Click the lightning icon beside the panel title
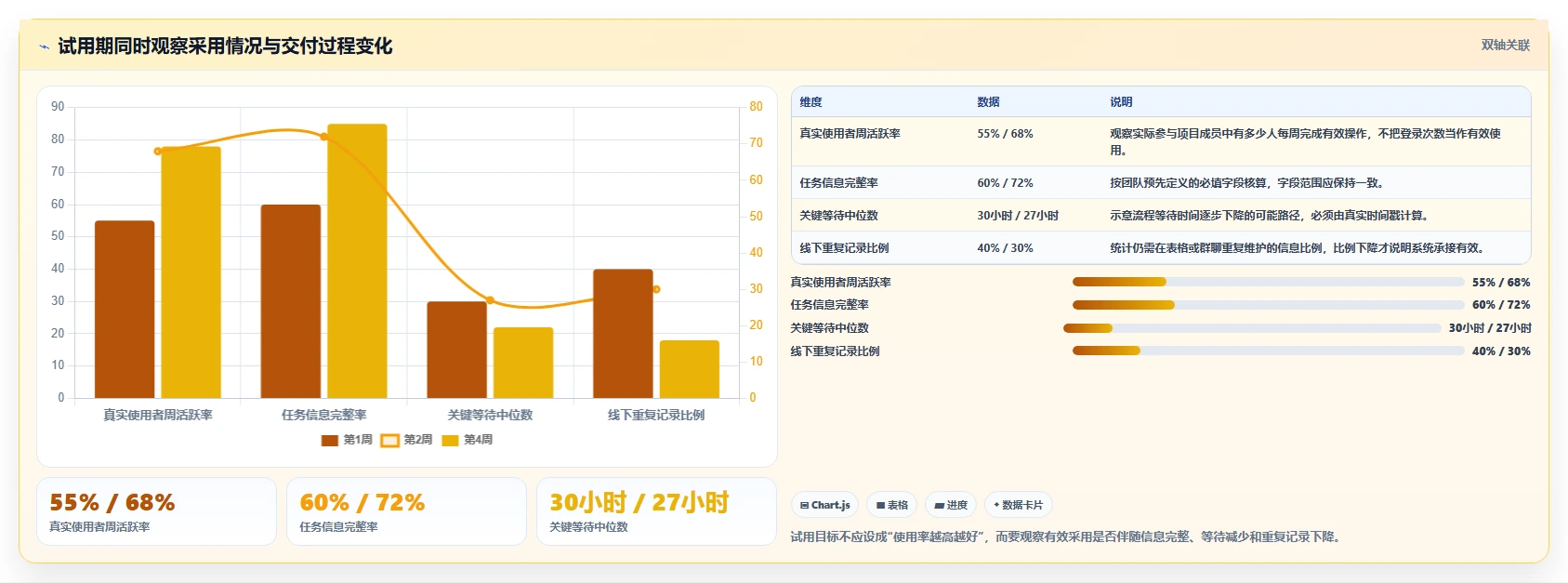 [x=44, y=46]
